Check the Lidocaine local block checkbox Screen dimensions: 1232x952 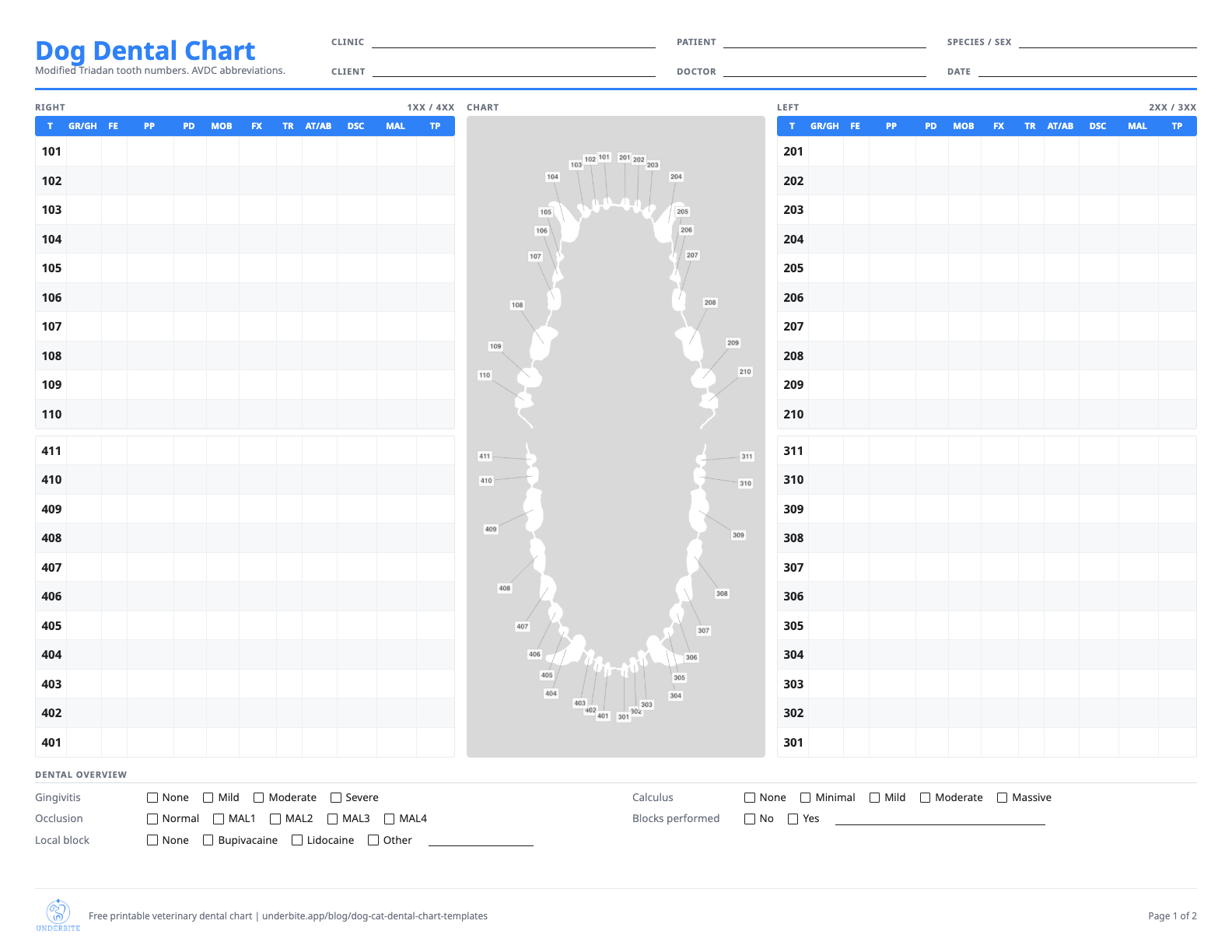click(297, 840)
